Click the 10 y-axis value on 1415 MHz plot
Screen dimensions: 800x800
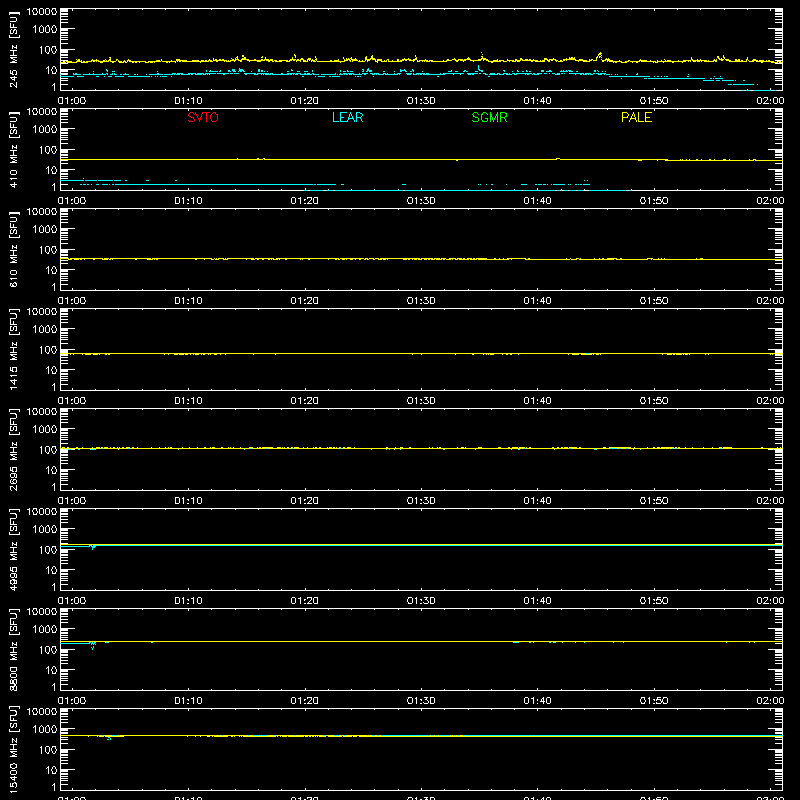click(51, 370)
